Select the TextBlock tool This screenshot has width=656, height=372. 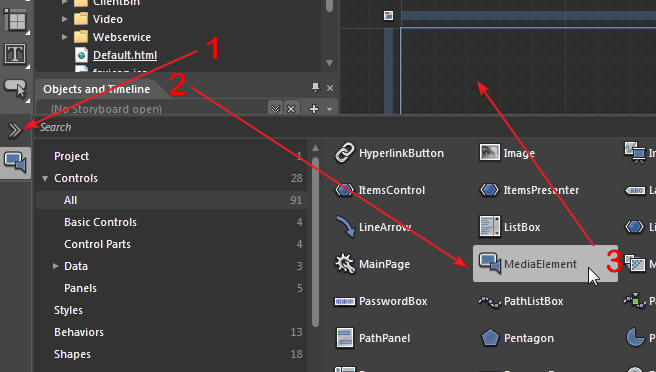[15, 54]
